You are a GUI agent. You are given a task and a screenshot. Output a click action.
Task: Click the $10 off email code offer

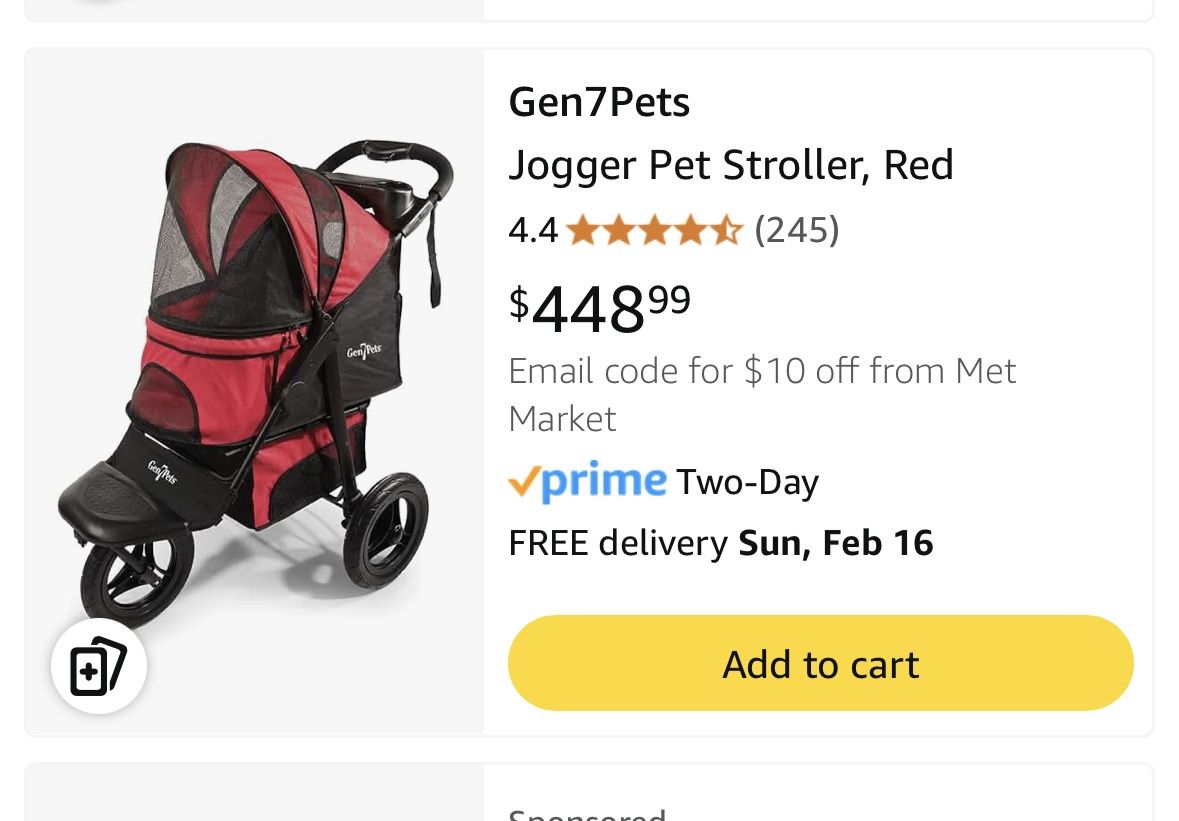pos(762,393)
